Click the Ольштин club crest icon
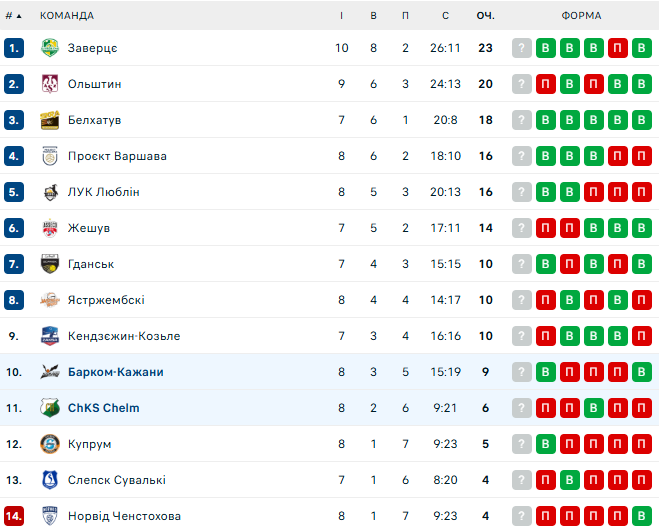 click(50, 84)
